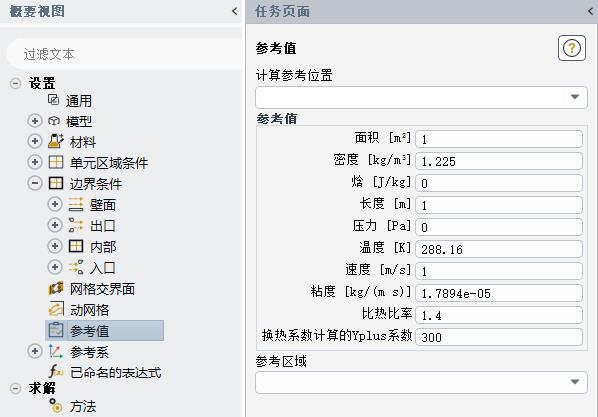Click the 方法 methods gear icon
Viewport: 598px width, 417px height.
coord(56,406)
